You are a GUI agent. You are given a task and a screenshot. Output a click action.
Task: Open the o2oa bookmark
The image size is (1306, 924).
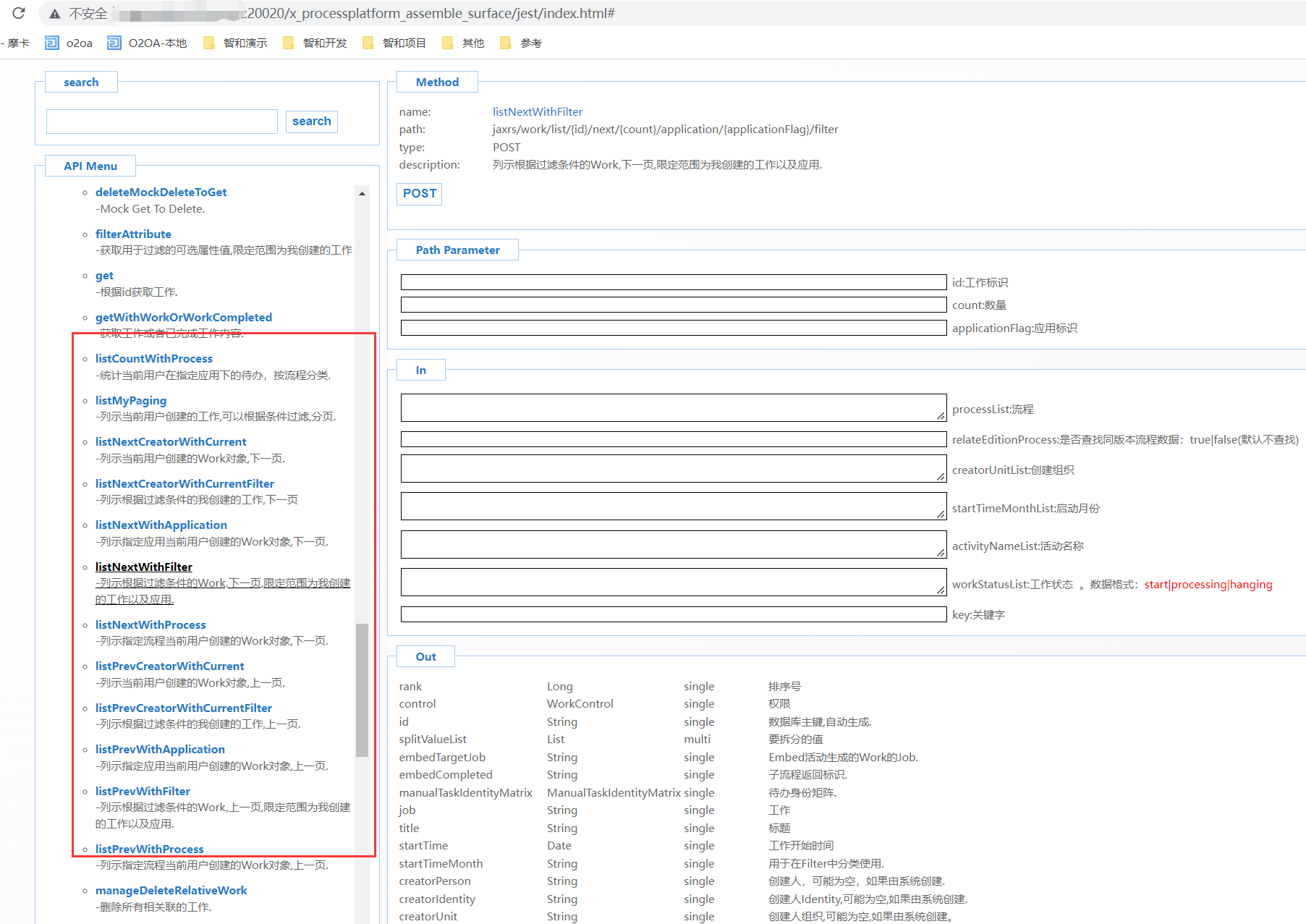[x=69, y=43]
